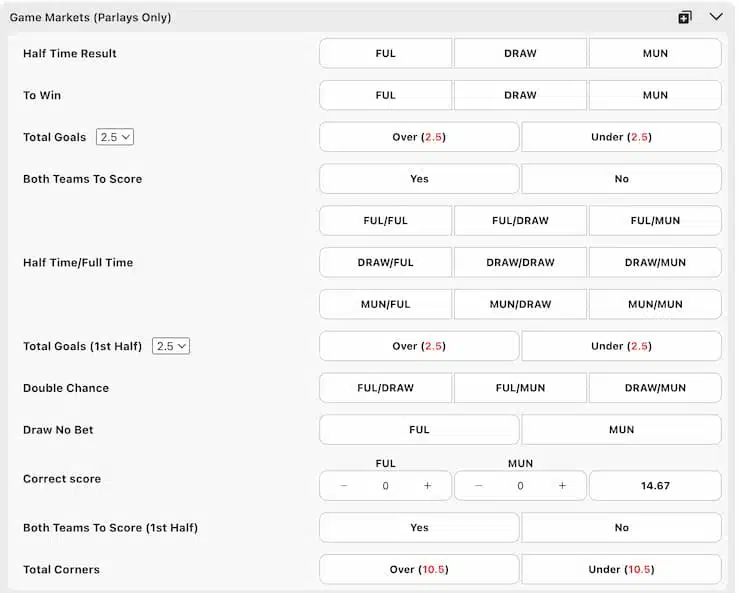The height and width of the screenshot is (593, 740).
Task: Select Under (2.5) for Total Goals
Action: tap(622, 137)
